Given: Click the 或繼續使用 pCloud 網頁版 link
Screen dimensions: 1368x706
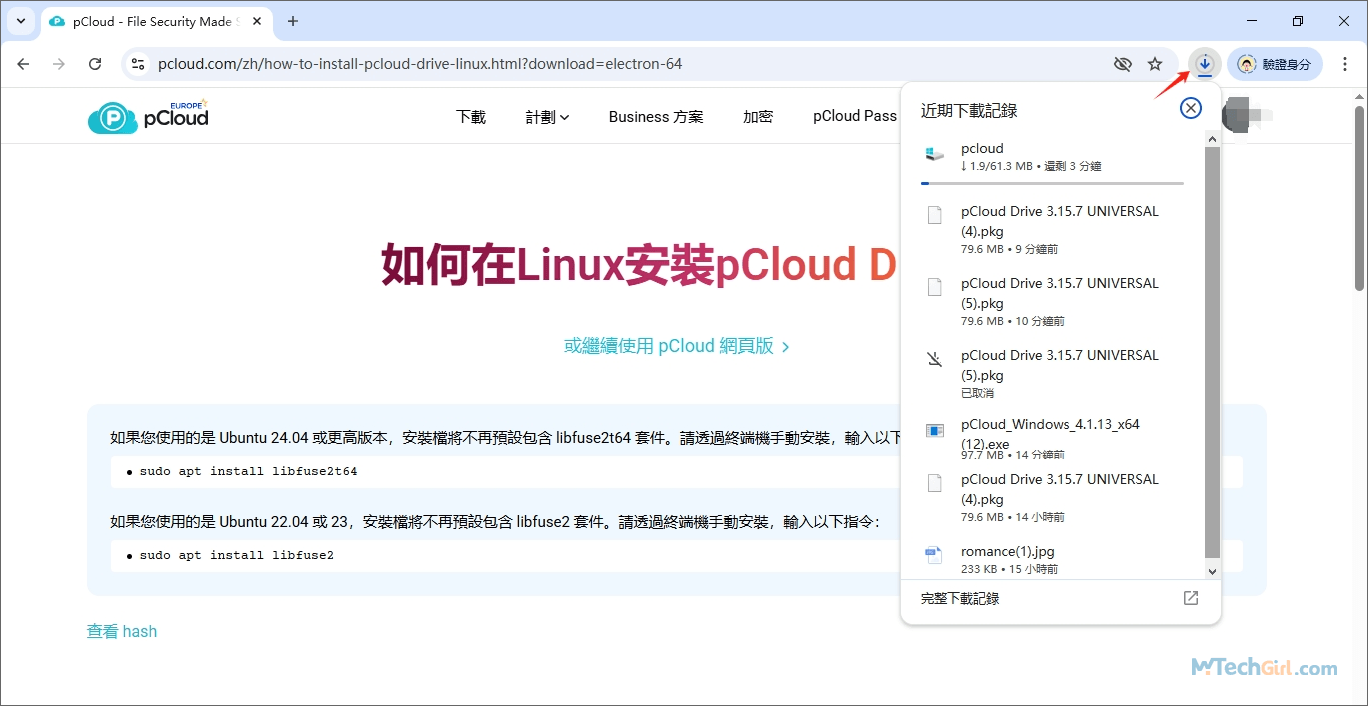Looking at the screenshot, I should coord(677,346).
